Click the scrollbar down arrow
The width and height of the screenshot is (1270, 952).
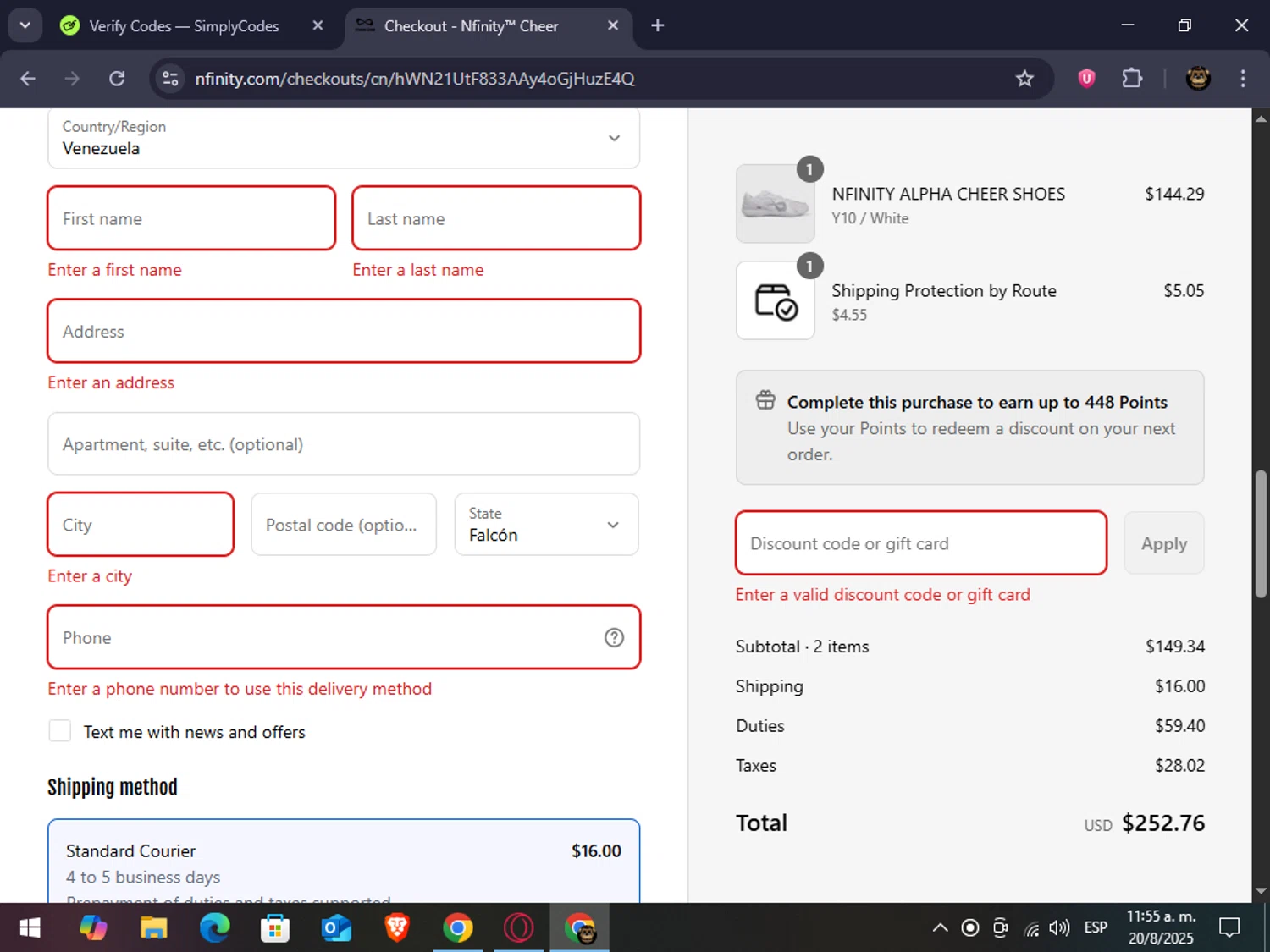[x=1261, y=891]
